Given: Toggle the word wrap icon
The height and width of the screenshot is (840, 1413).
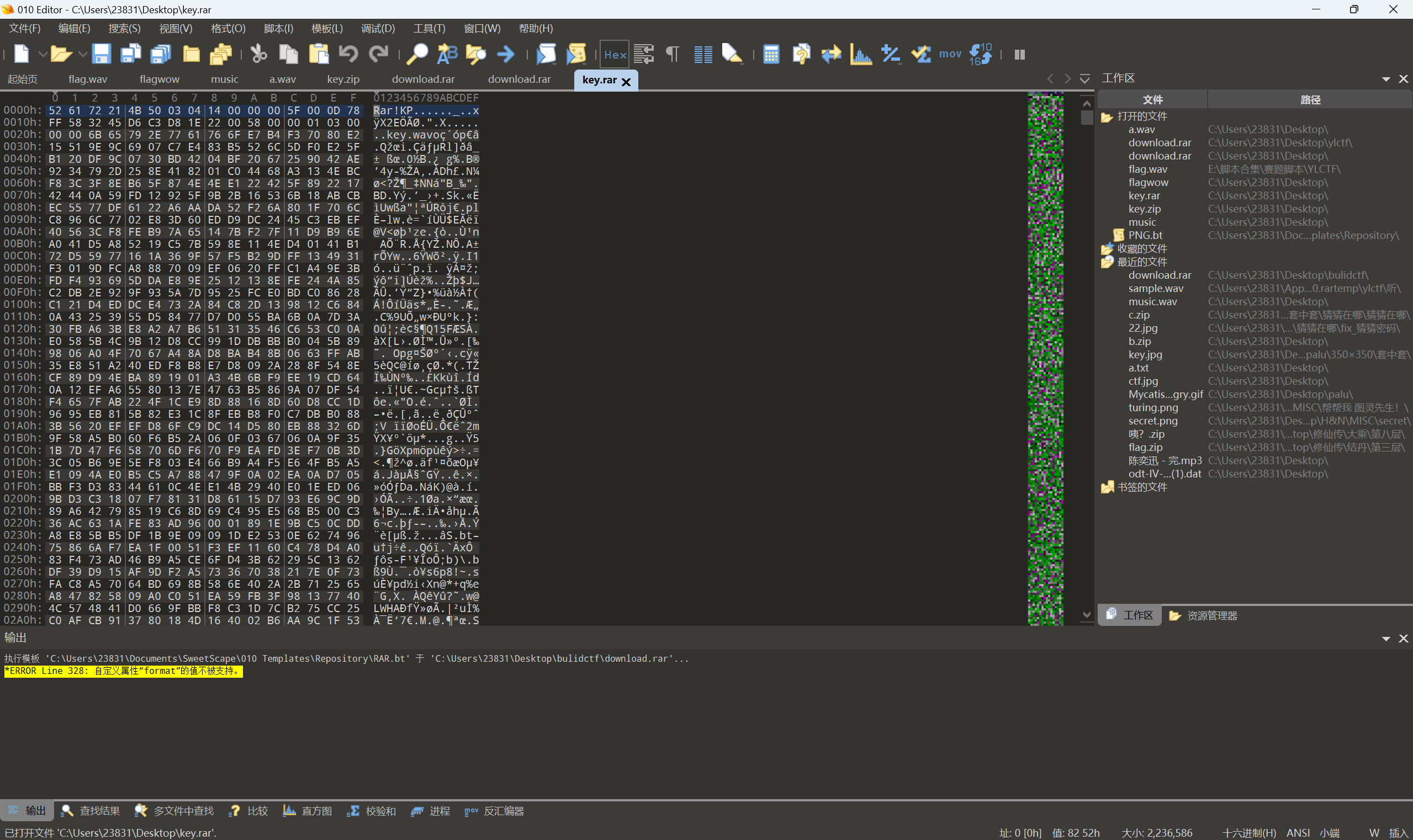Looking at the screenshot, I should pos(643,54).
